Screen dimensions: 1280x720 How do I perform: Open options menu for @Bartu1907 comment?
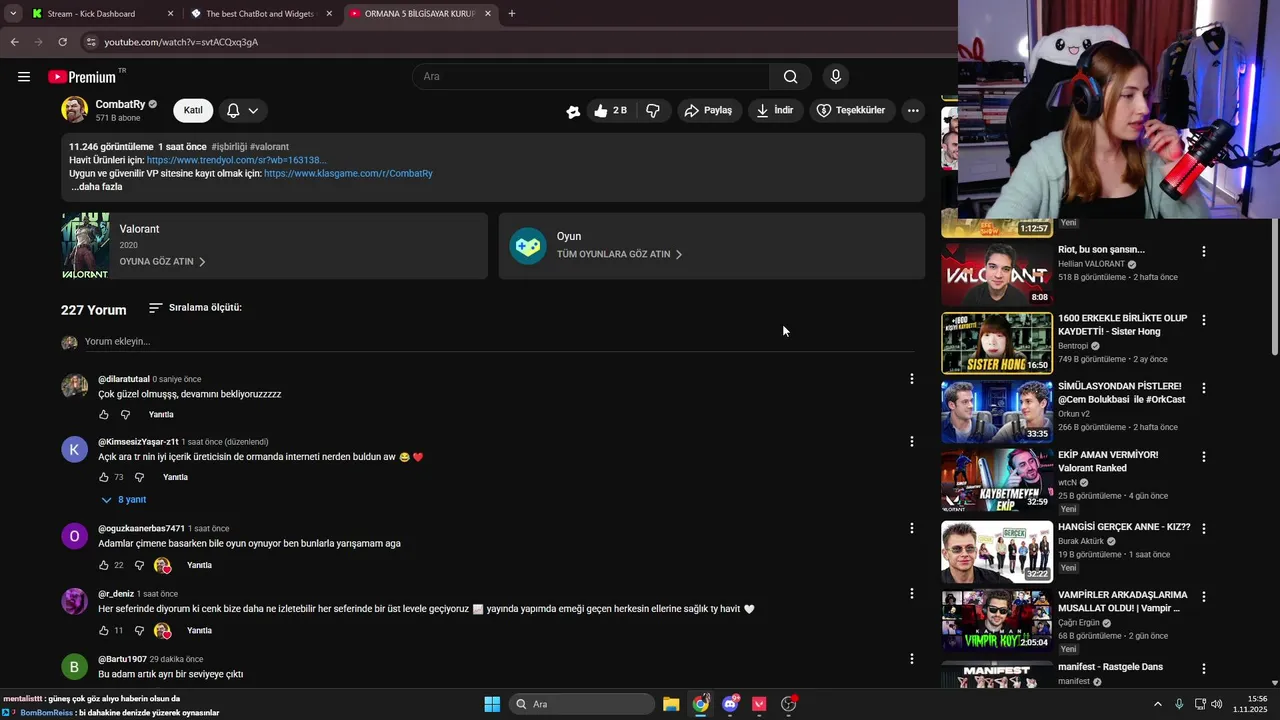pos(911,659)
